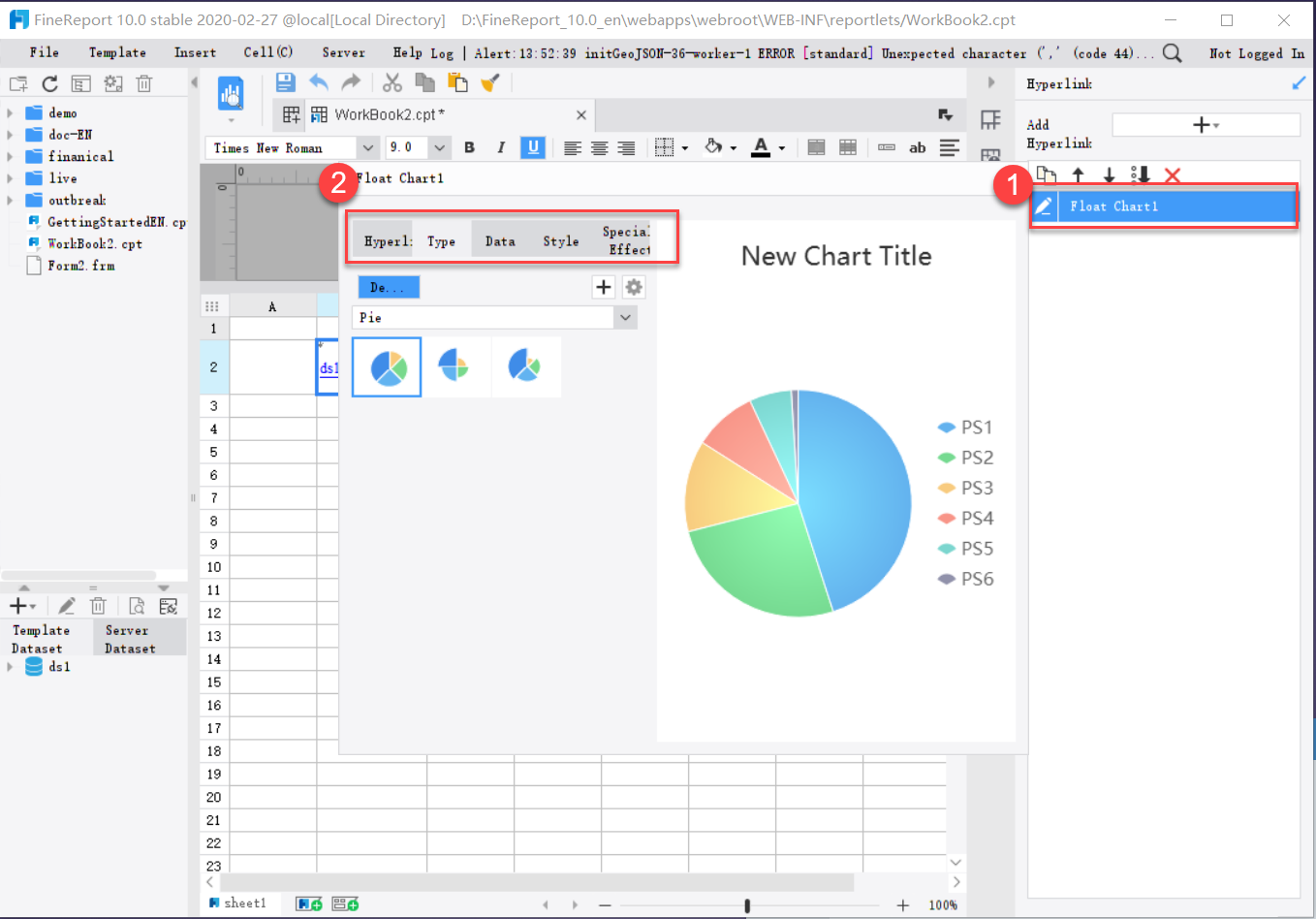Add a new hyperlink with the plus button
This screenshot has width=1316, height=919.
click(x=1202, y=124)
